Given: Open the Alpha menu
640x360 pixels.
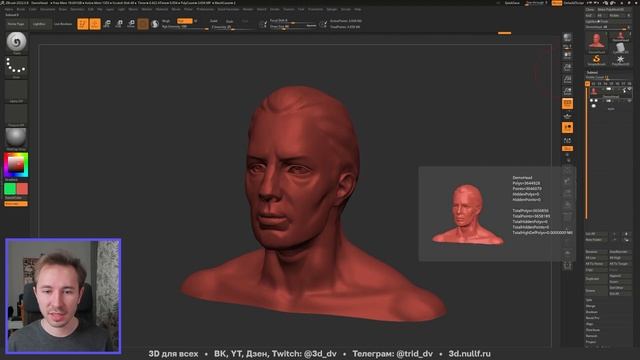Looking at the screenshot, I should pyautogui.click(x=8, y=9).
